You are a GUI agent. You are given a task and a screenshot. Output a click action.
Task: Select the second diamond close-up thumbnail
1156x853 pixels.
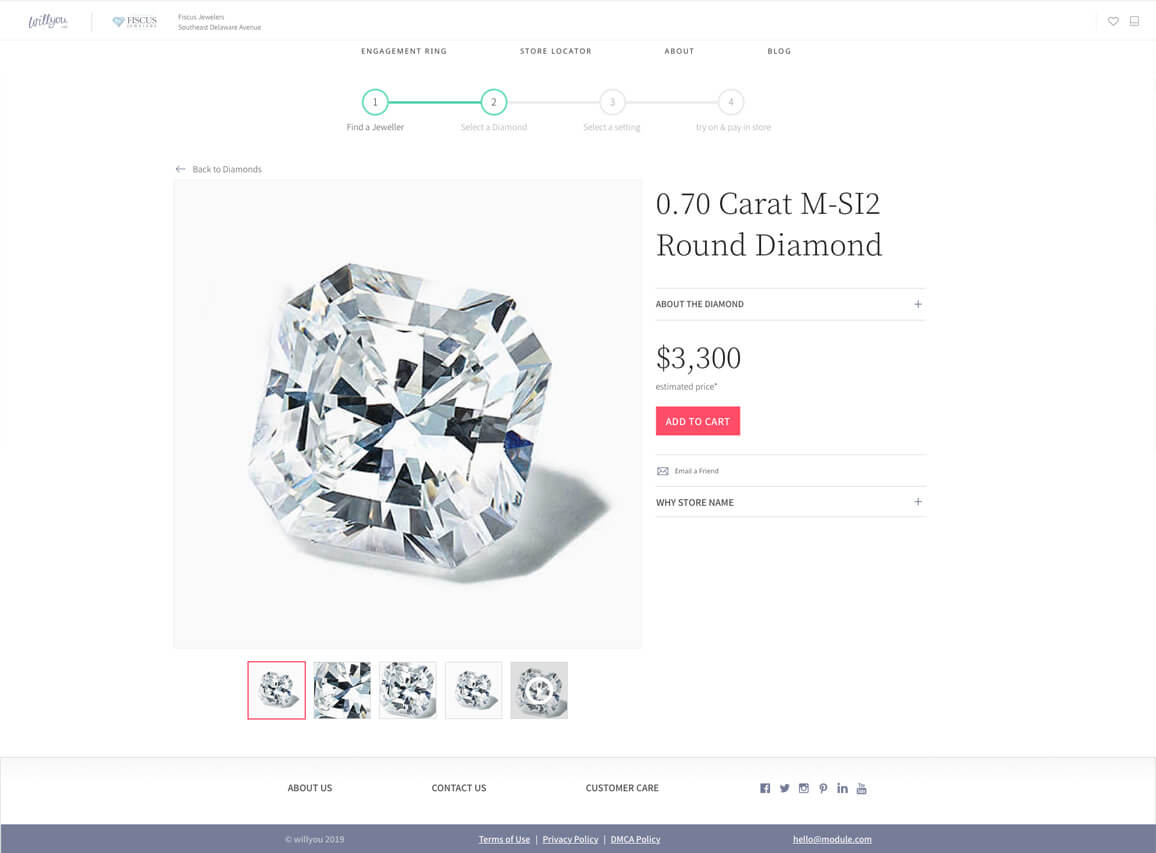(342, 690)
